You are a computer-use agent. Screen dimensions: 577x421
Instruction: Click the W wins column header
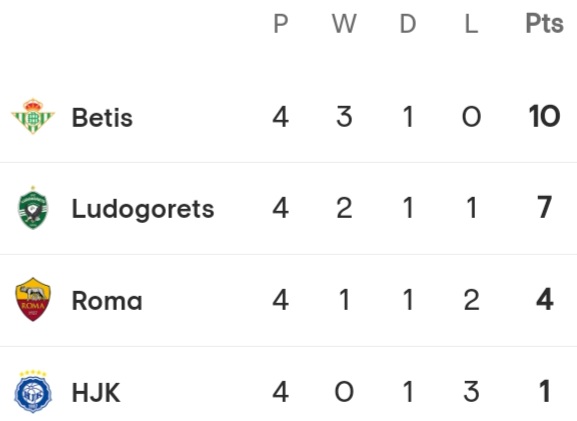(x=344, y=24)
